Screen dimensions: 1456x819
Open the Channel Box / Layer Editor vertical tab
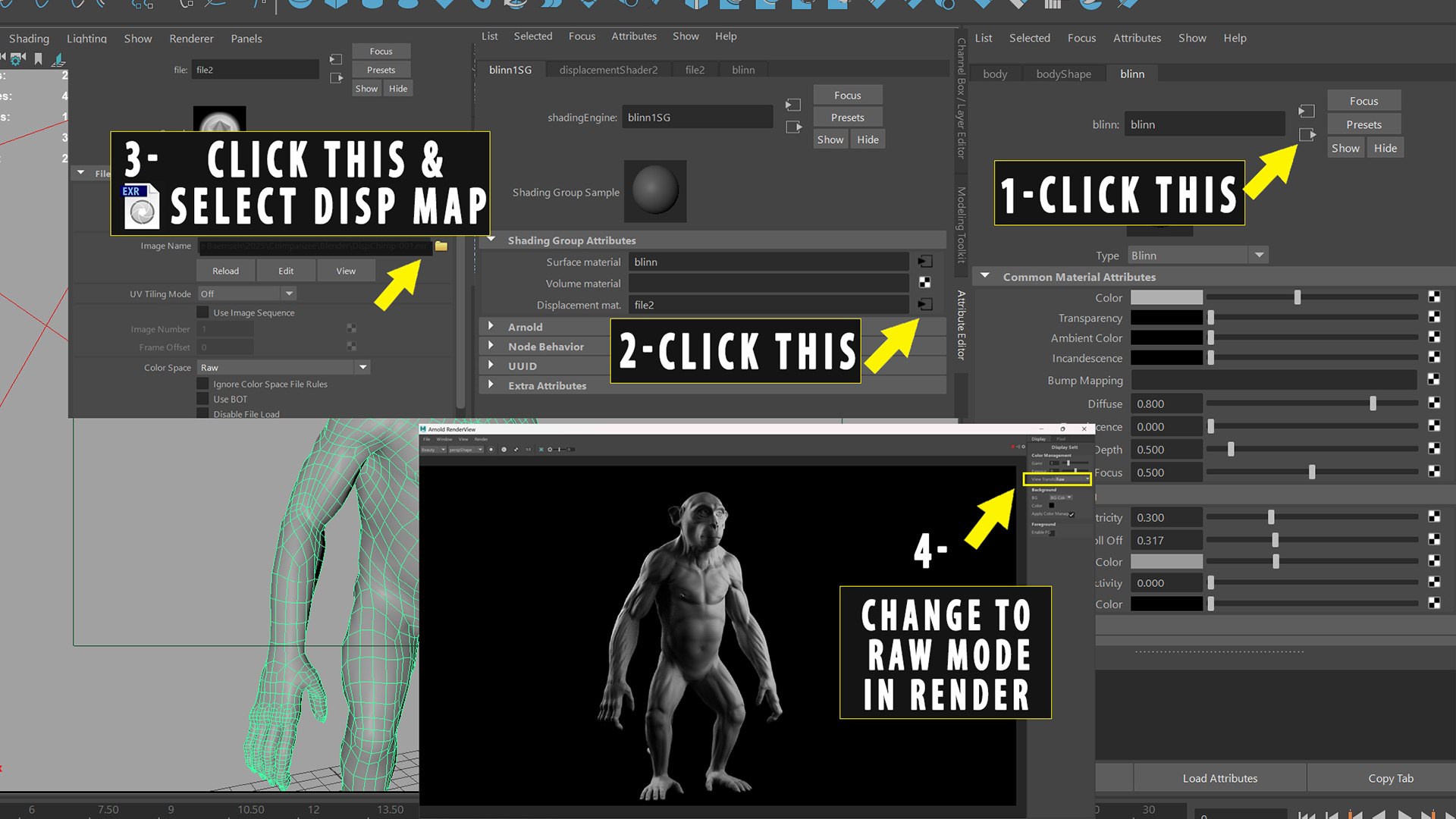(x=962, y=99)
